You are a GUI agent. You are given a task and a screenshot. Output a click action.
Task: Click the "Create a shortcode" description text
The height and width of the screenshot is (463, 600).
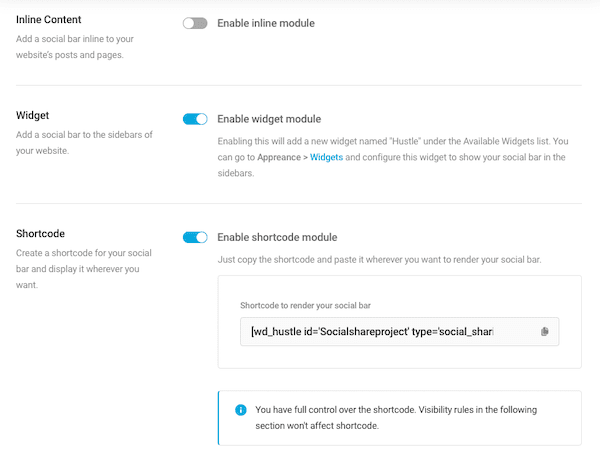tap(84, 269)
